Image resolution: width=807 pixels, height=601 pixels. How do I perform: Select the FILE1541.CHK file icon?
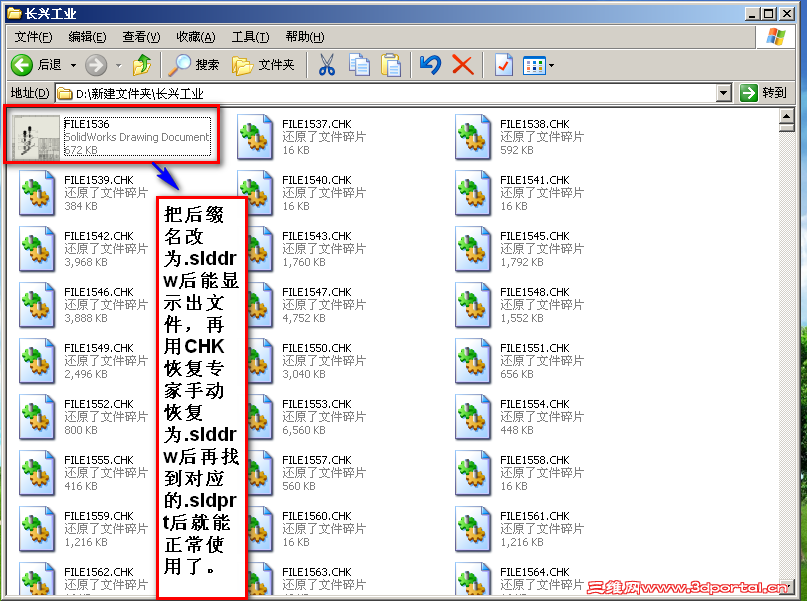pyautogui.click(x=472, y=193)
